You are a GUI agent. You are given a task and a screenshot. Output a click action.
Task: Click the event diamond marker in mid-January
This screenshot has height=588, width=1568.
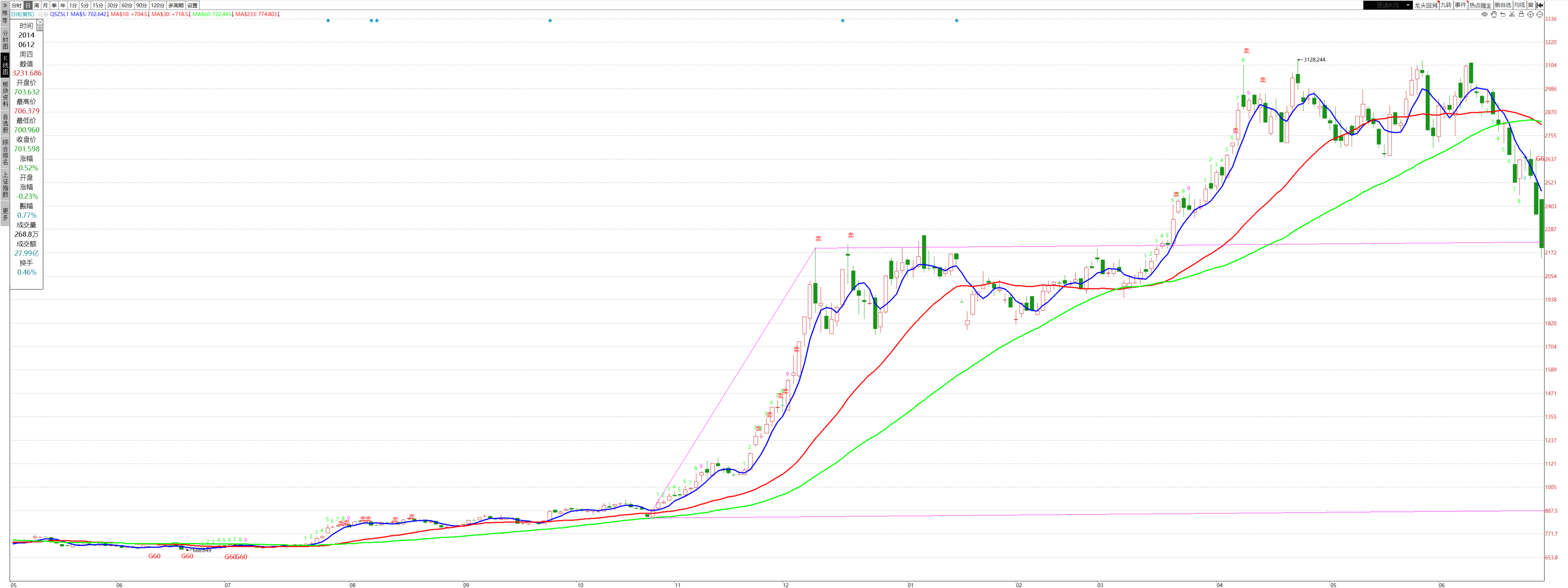click(x=956, y=21)
